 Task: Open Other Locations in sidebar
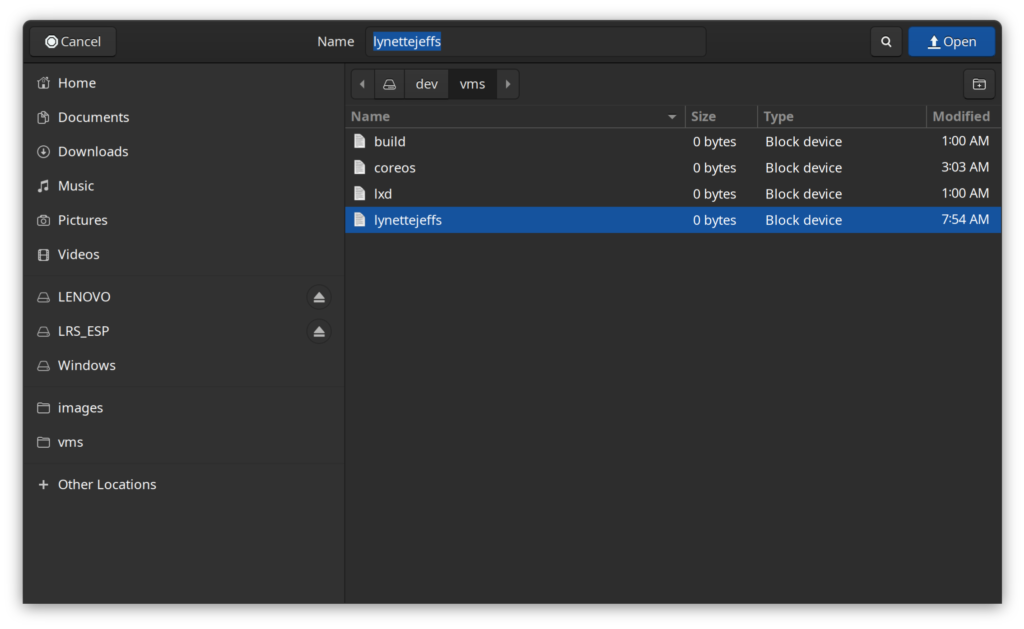pyautogui.click(x=106, y=485)
